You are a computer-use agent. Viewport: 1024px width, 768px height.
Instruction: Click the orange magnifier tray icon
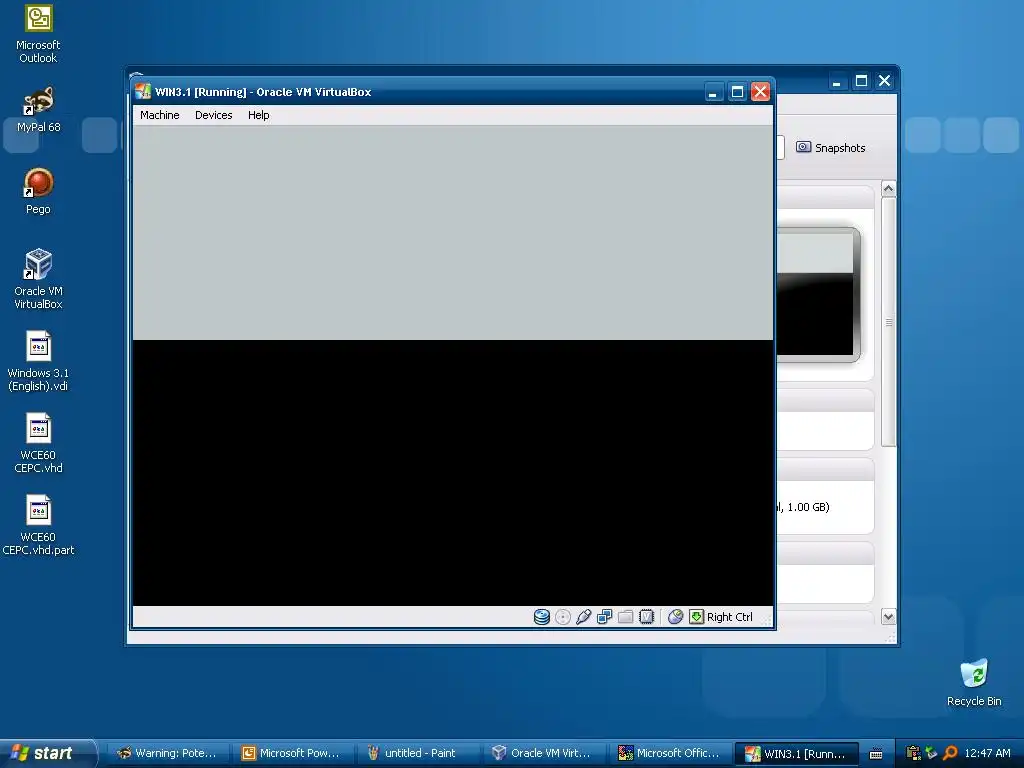[x=950, y=753]
